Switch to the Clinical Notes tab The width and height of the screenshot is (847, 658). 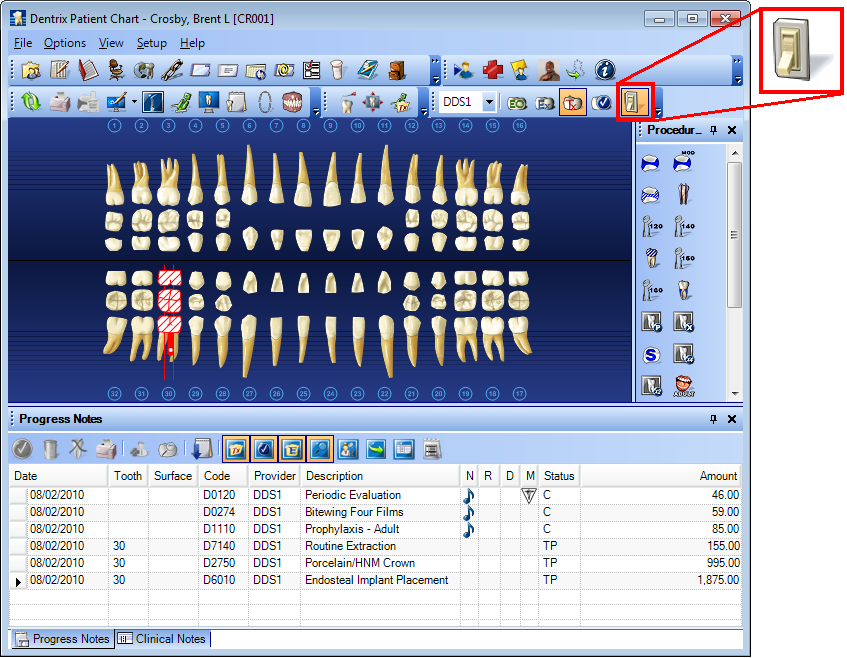pyautogui.click(x=162, y=639)
